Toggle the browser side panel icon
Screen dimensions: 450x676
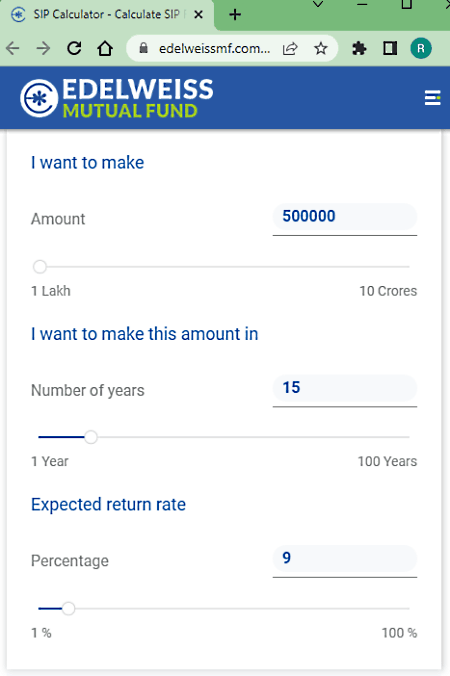pyautogui.click(x=390, y=48)
